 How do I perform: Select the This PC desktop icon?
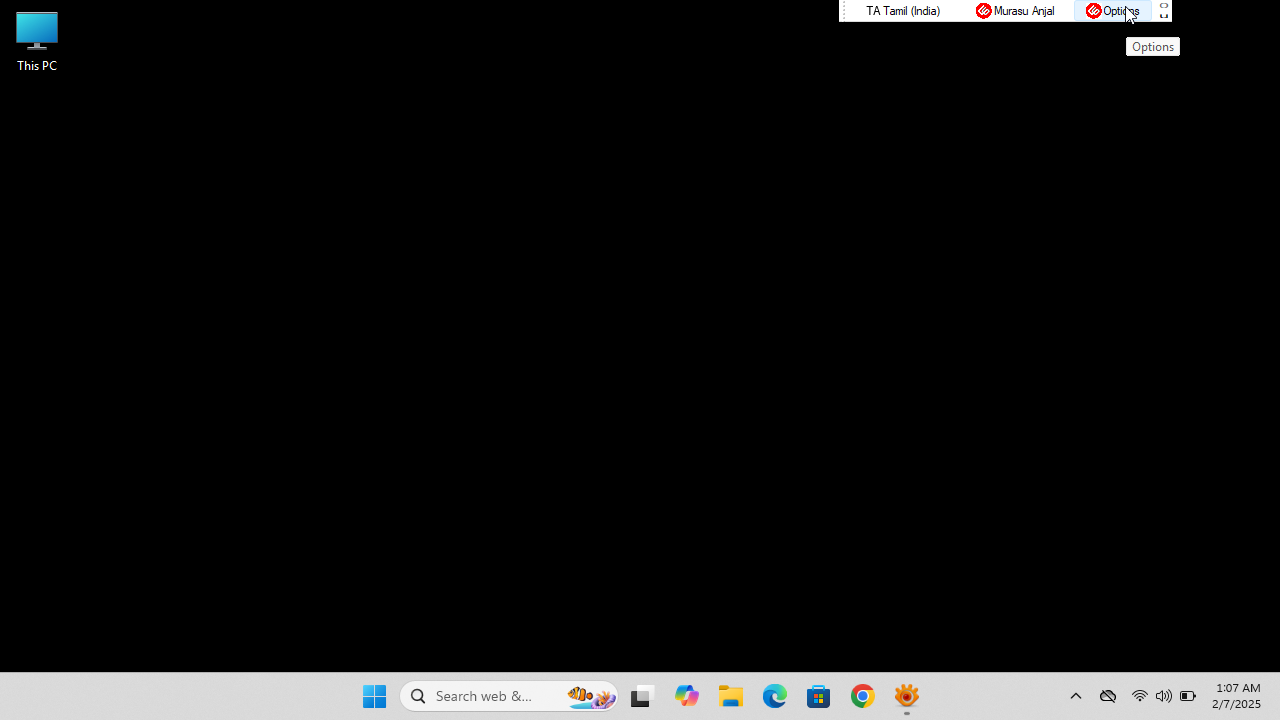pos(37,42)
